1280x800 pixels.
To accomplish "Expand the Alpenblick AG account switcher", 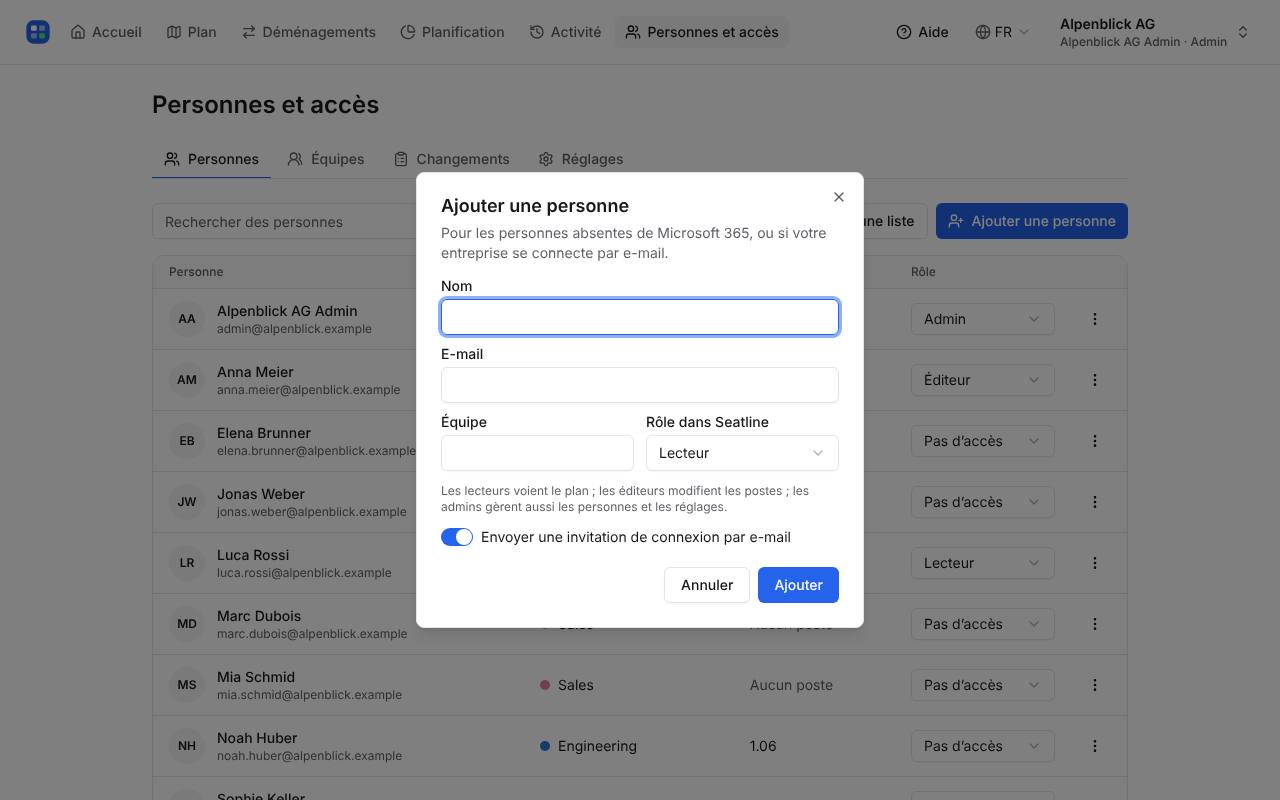I will pos(1154,32).
